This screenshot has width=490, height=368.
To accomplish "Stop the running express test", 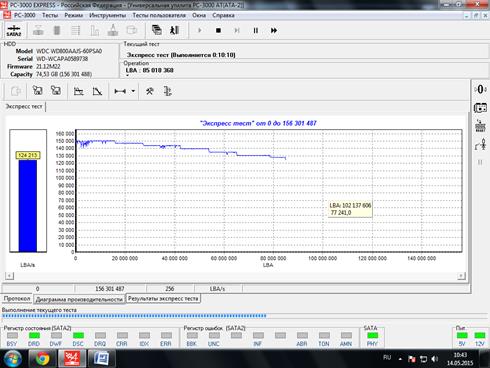I will click(x=218, y=30).
